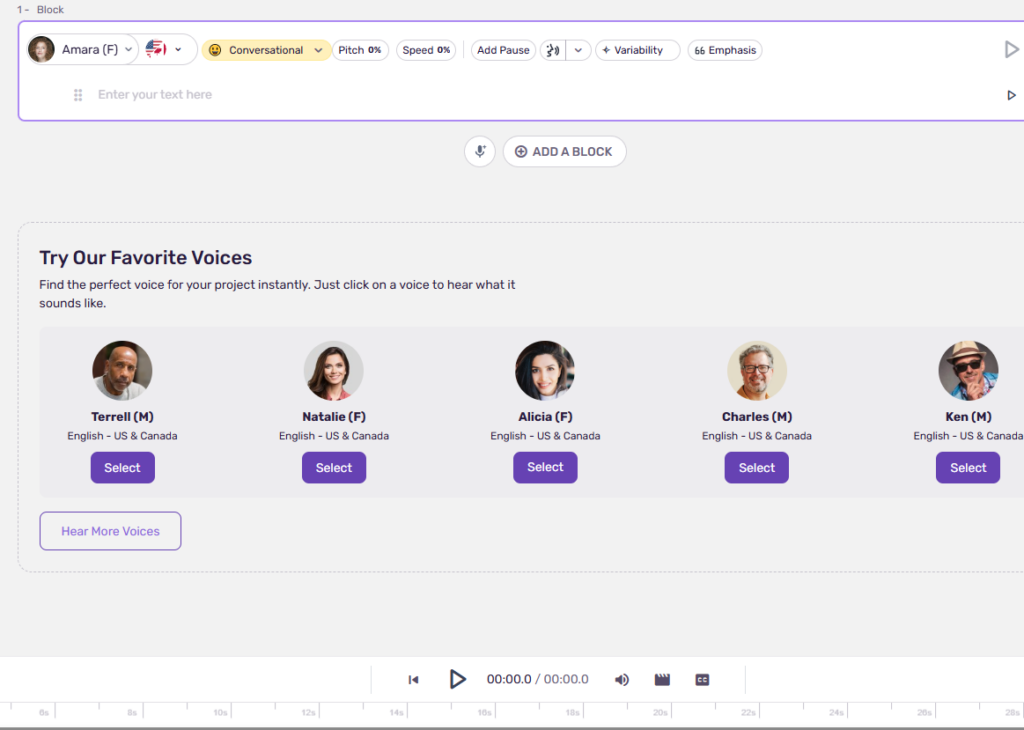
Task: Skip to start of timeline
Action: (413, 680)
